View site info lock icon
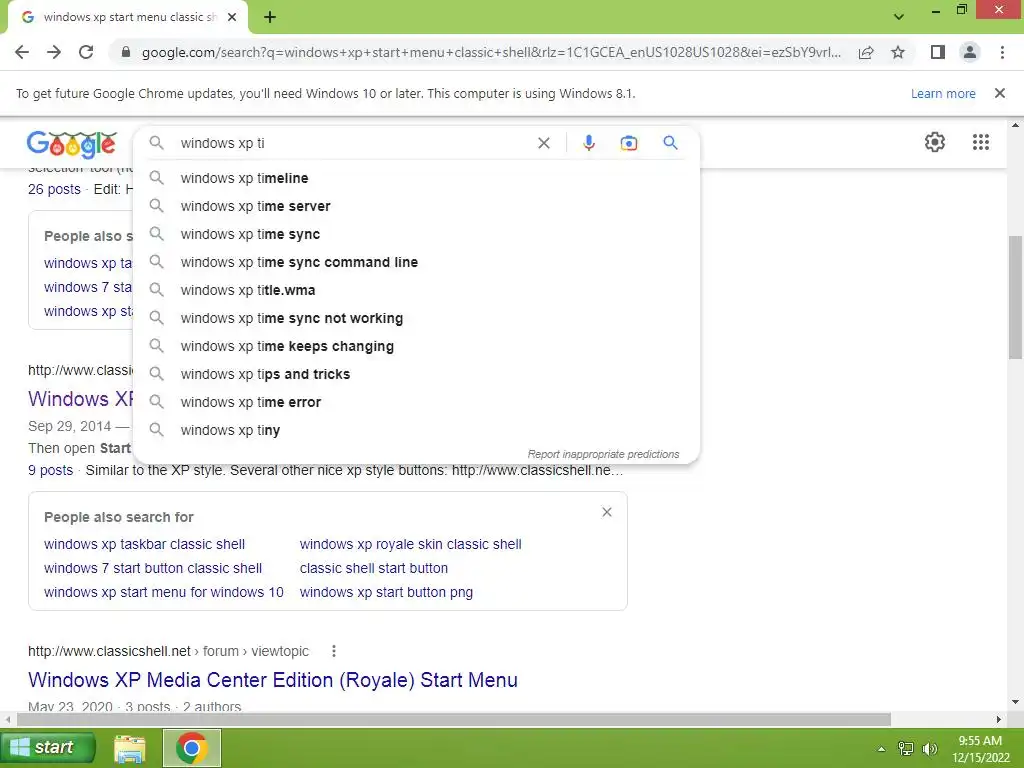Viewport: 1024px width, 768px height. (125, 52)
